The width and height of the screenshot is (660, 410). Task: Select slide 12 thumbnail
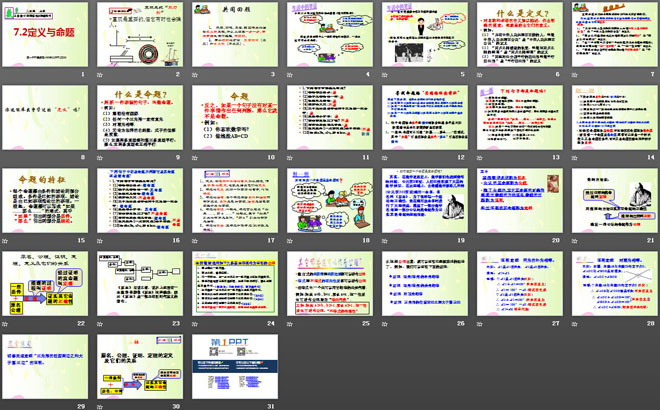coord(425,117)
